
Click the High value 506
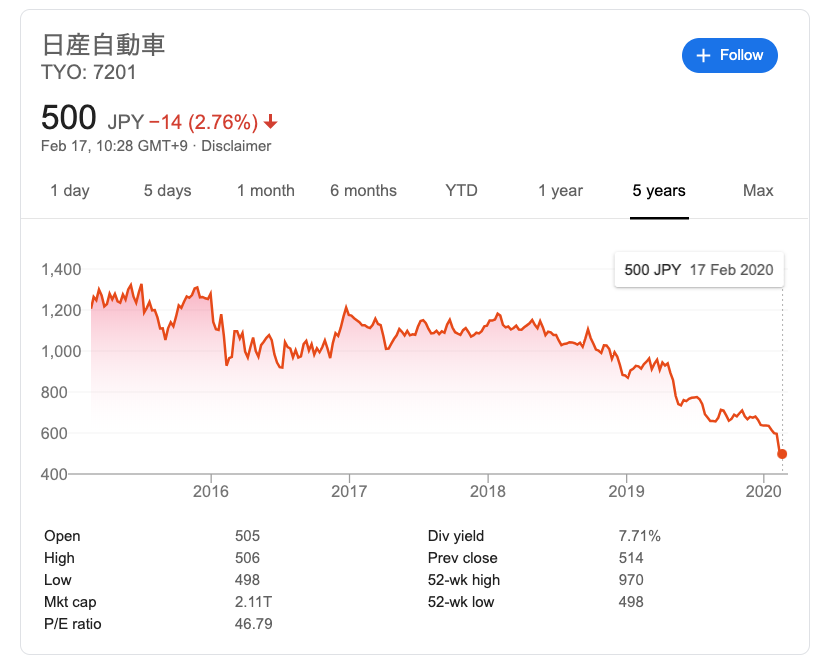pyautogui.click(x=248, y=558)
